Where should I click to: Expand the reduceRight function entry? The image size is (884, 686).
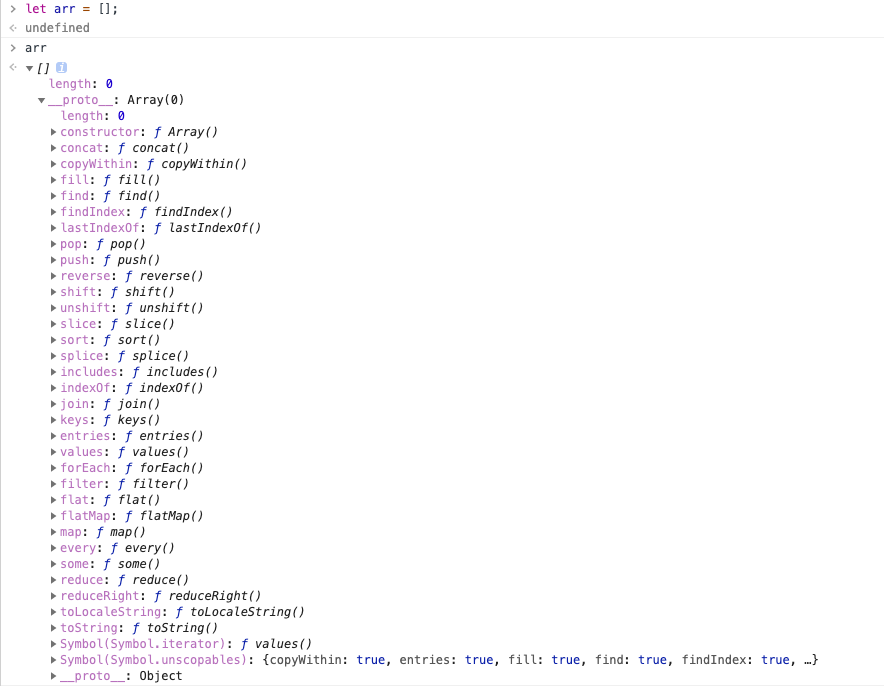[x=54, y=596]
